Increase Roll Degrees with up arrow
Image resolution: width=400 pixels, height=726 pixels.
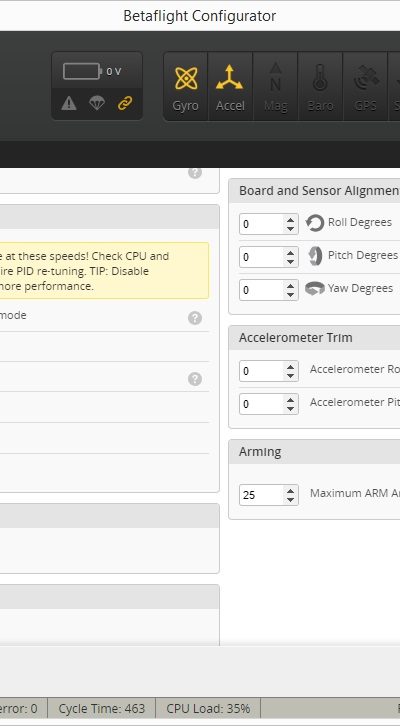pos(290,220)
